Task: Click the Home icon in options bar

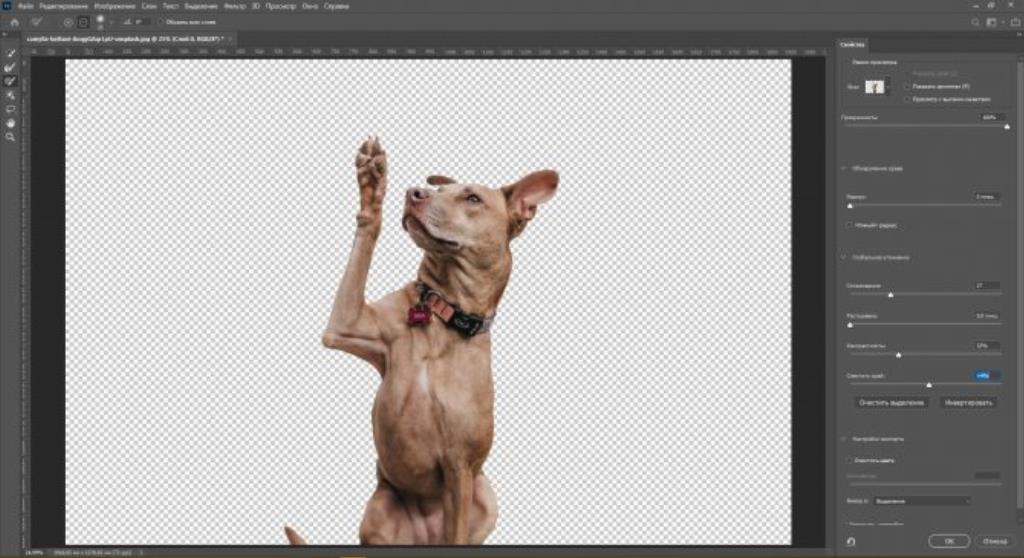Action: (x=14, y=21)
